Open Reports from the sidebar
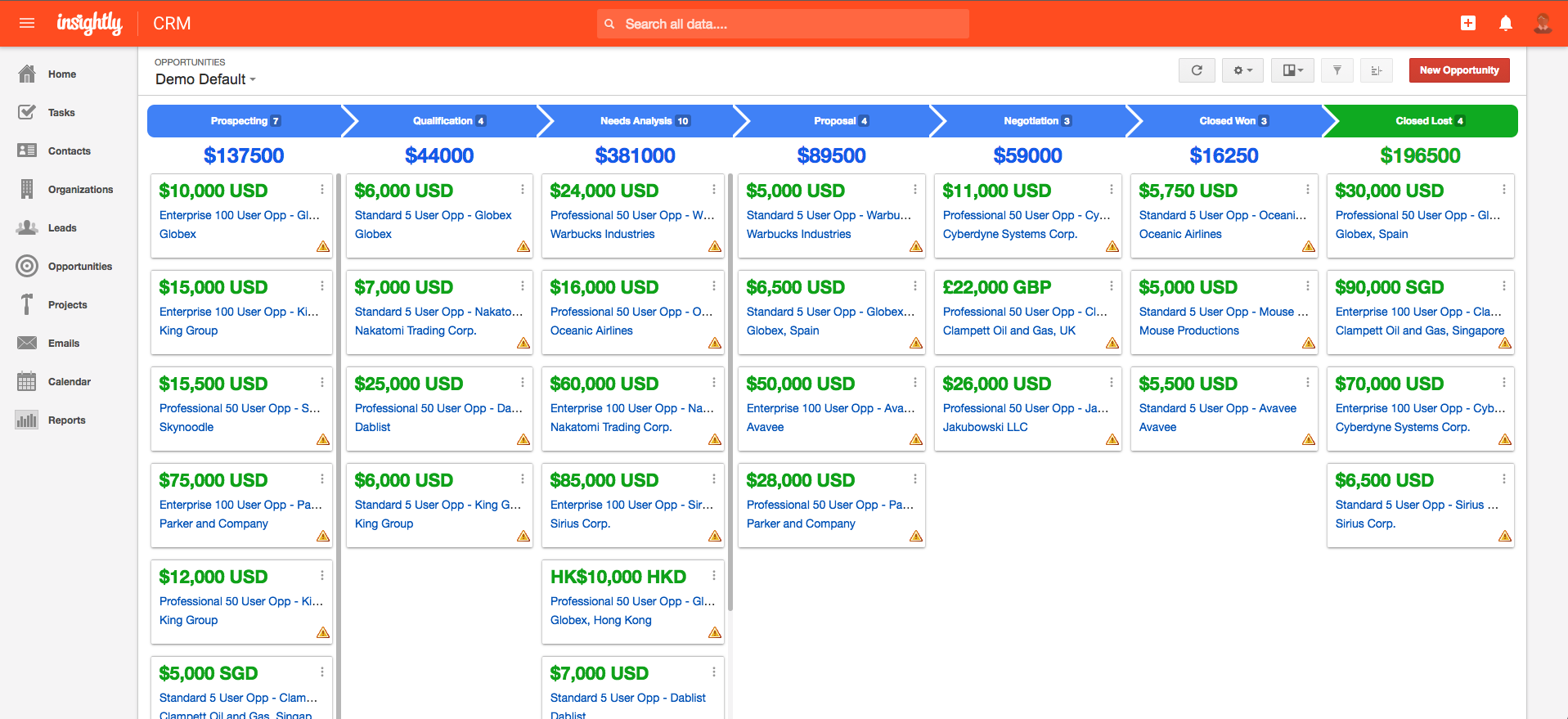This screenshot has width=1568, height=719. click(x=66, y=420)
